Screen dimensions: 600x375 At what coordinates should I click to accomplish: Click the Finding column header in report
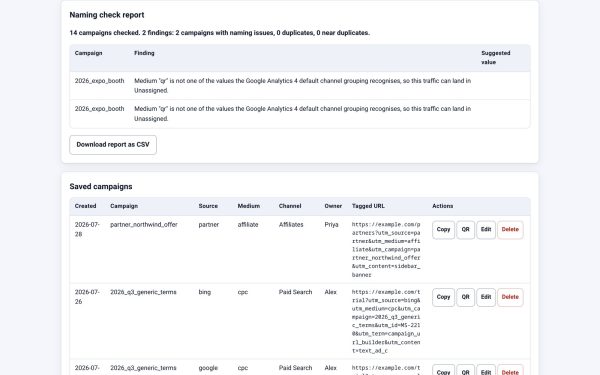[144, 53]
